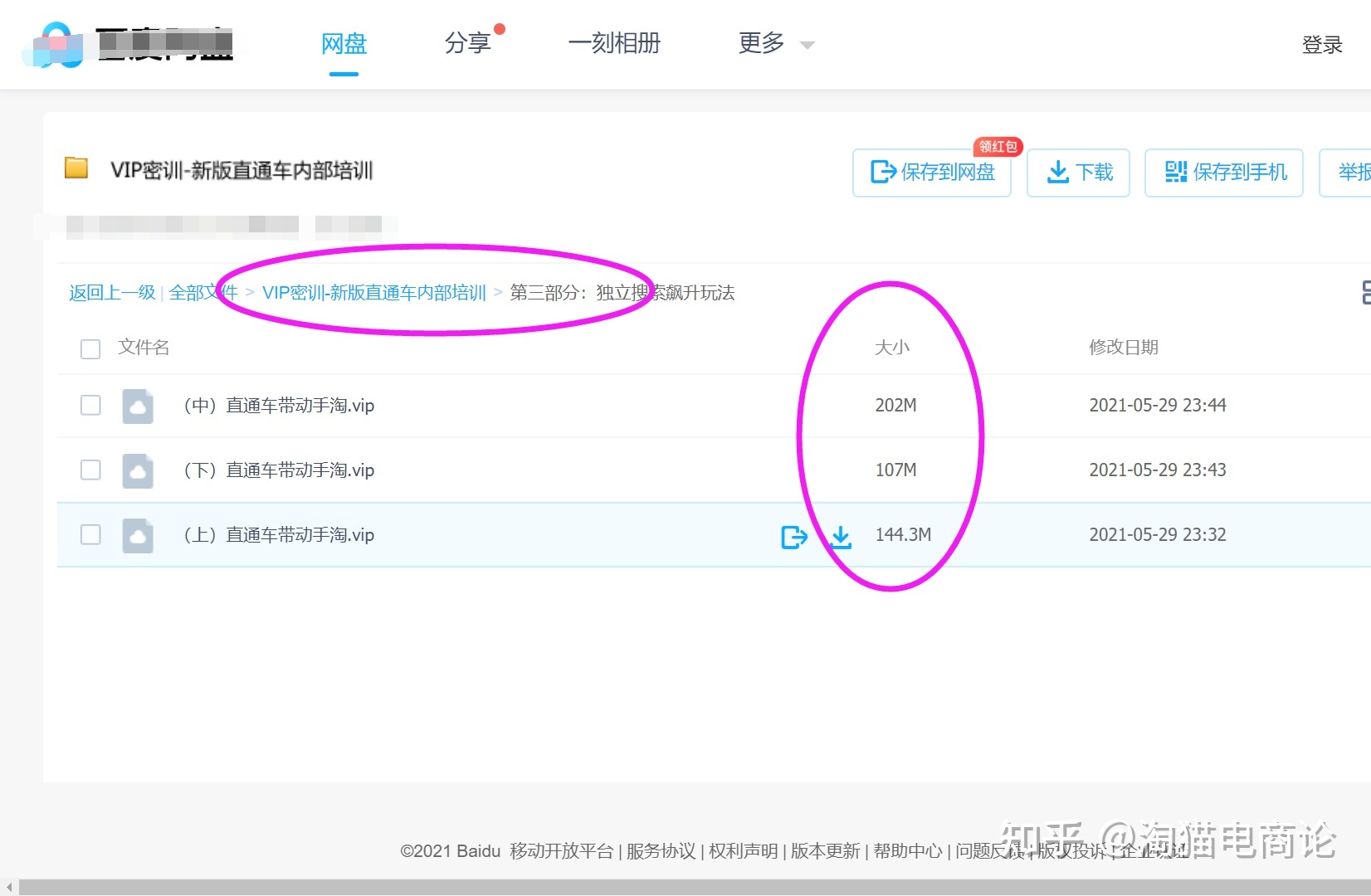Click the 权利声明 footer link
This screenshot has height=896, width=1371.
pyautogui.click(x=744, y=850)
